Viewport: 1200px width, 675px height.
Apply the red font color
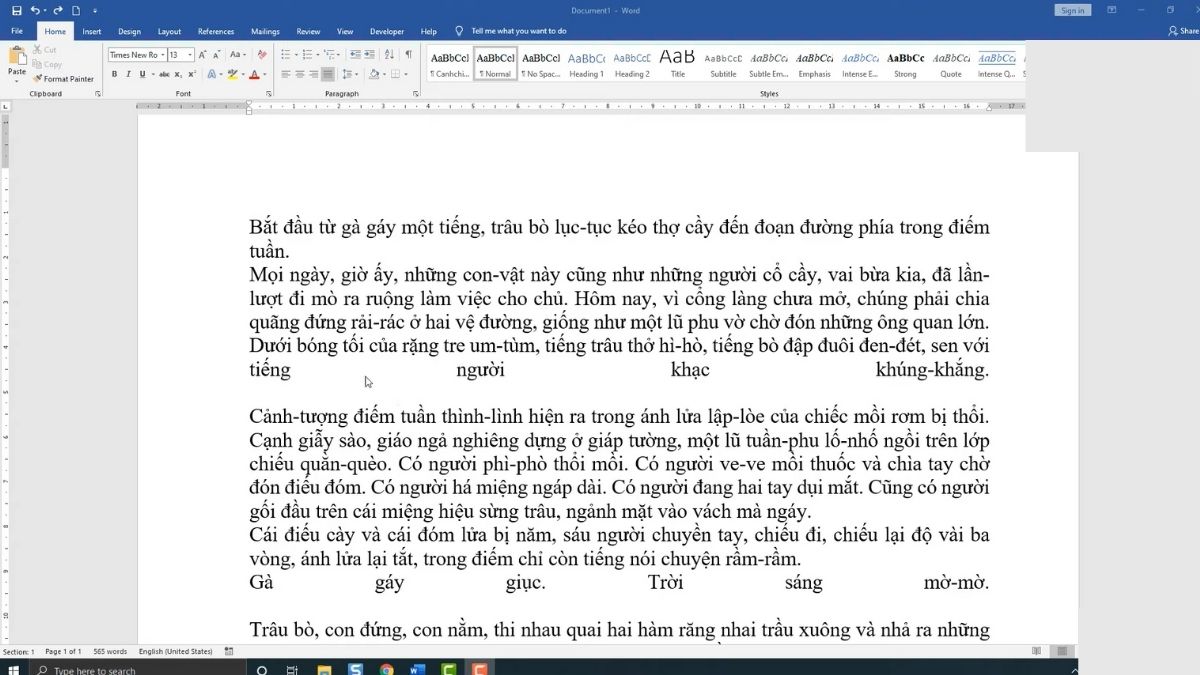[x=254, y=74]
